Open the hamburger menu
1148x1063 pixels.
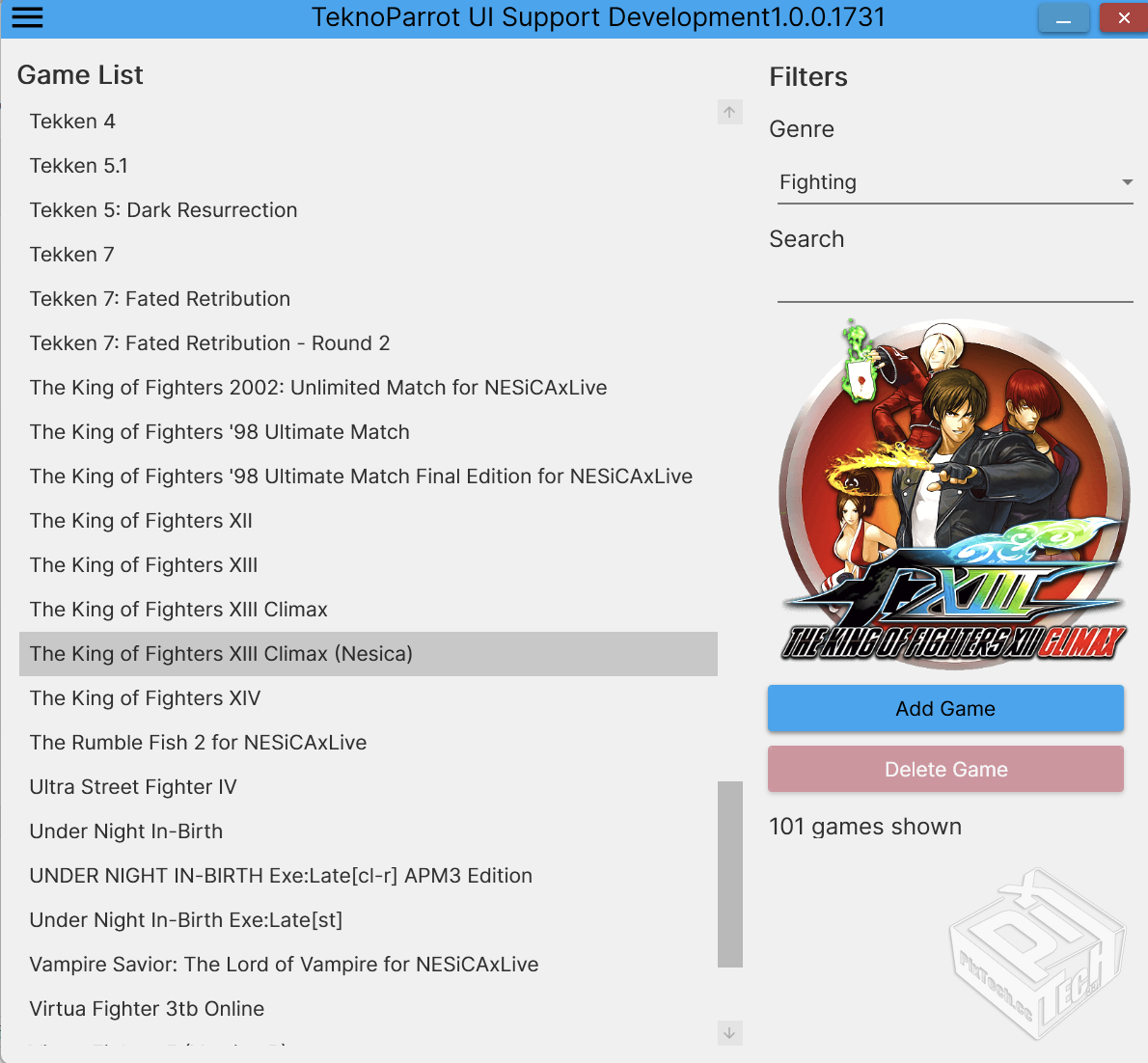point(27,17)
